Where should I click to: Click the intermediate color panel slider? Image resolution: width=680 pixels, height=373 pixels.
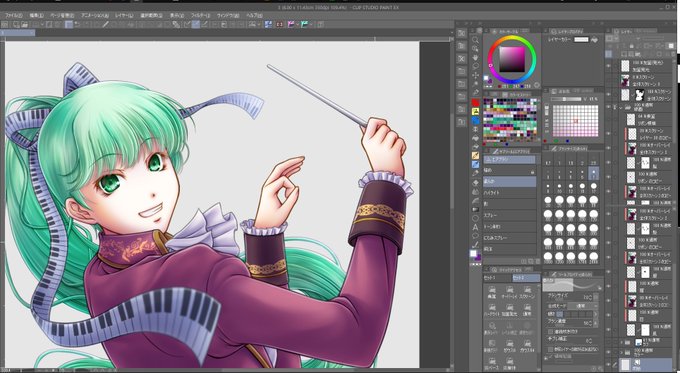(566, 99)
